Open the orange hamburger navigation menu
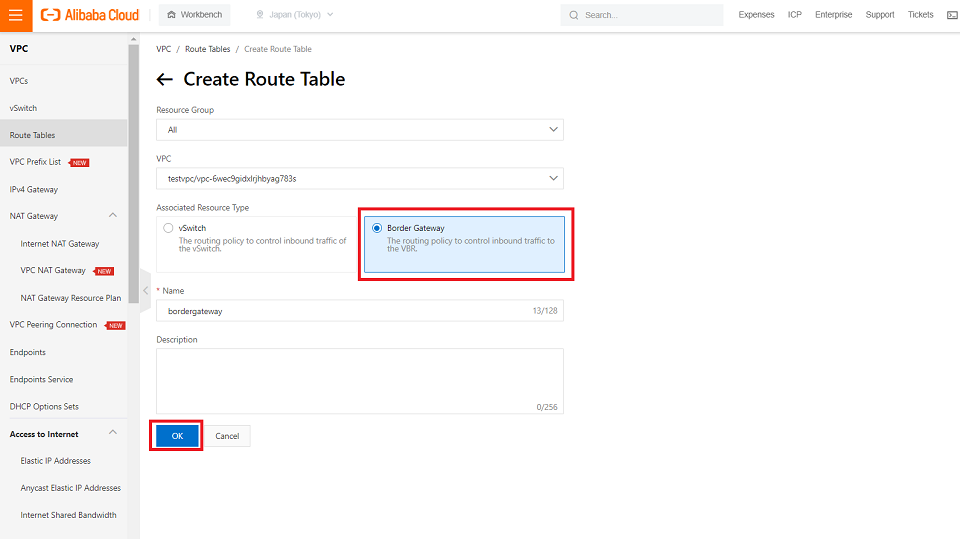This screenshot has height=539, width=960. tap(15, 15)
